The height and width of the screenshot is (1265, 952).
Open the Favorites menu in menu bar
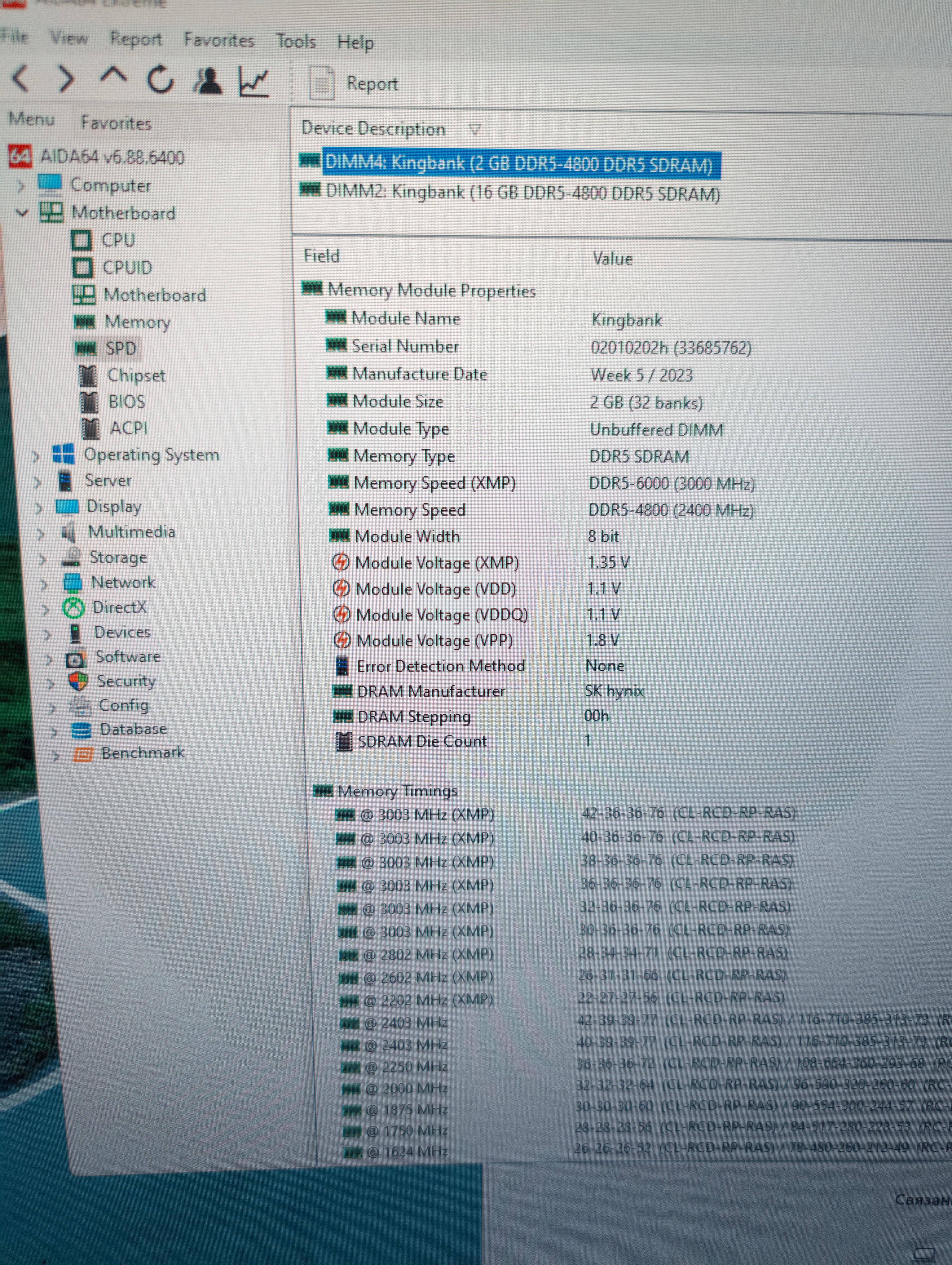coord(219,41)
